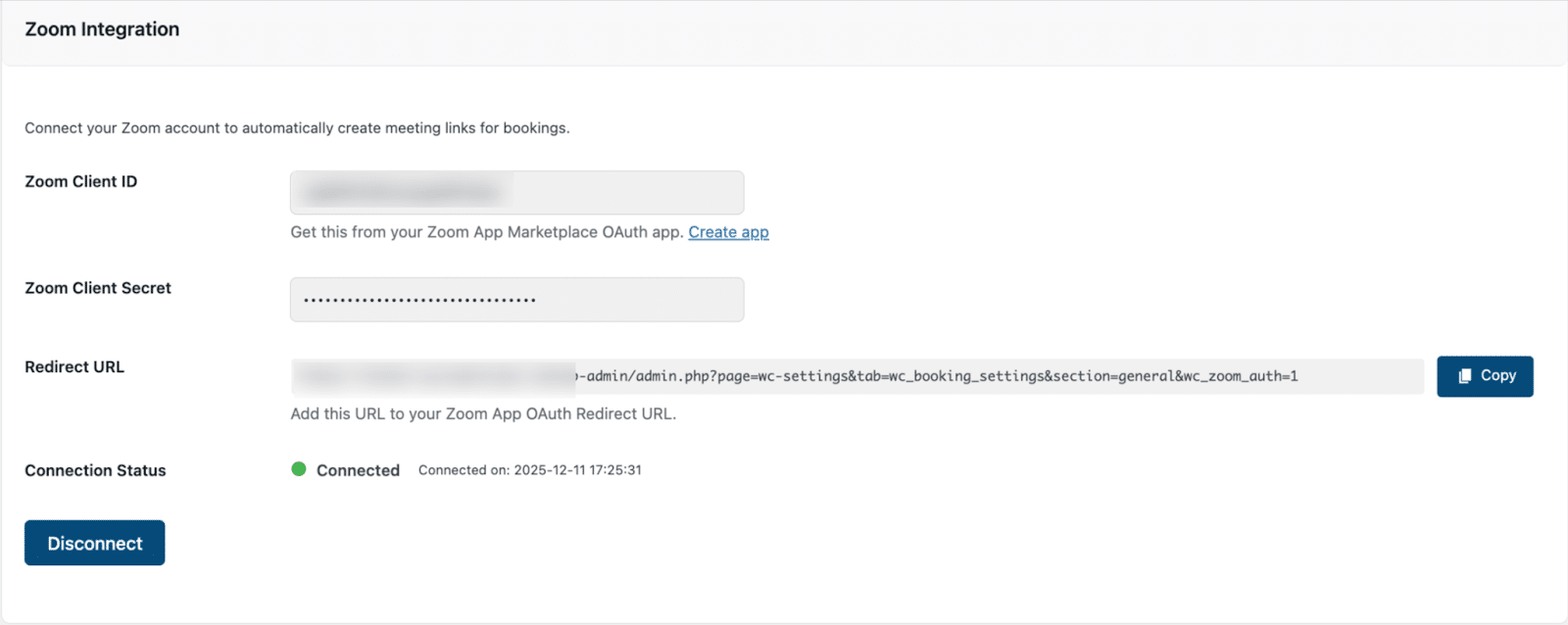The width and height of the screenshot is (1568, 625).
Task: Click the Connected status text
Action: [x=358, y=470]
